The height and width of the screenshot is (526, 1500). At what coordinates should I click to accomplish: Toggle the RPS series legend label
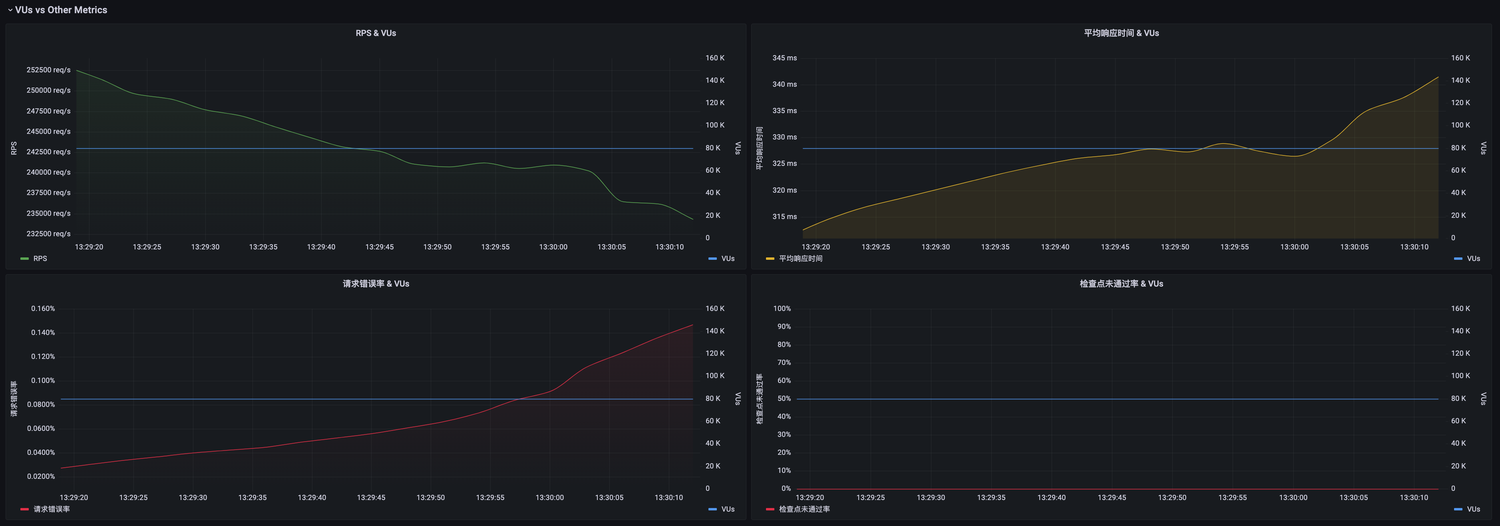click(x=40, y=258)
